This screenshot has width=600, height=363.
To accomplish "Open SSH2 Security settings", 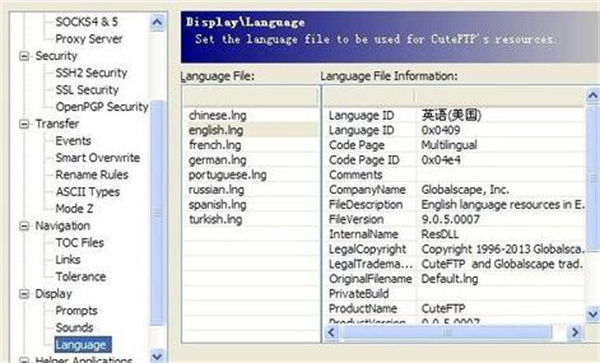I will click(91, 73).
